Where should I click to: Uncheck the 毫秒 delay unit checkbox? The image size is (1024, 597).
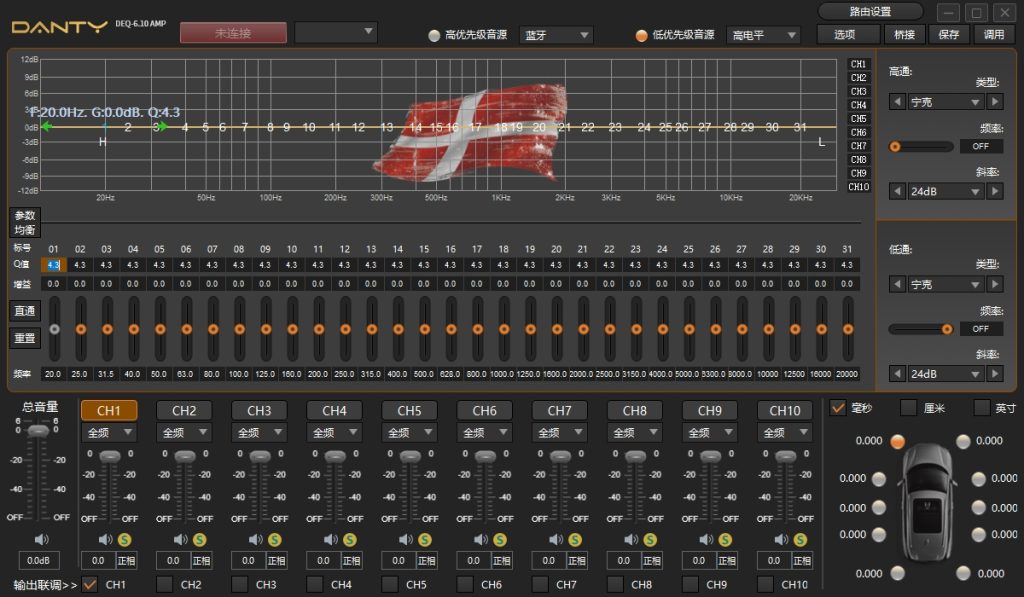click(x=838, y=408)
